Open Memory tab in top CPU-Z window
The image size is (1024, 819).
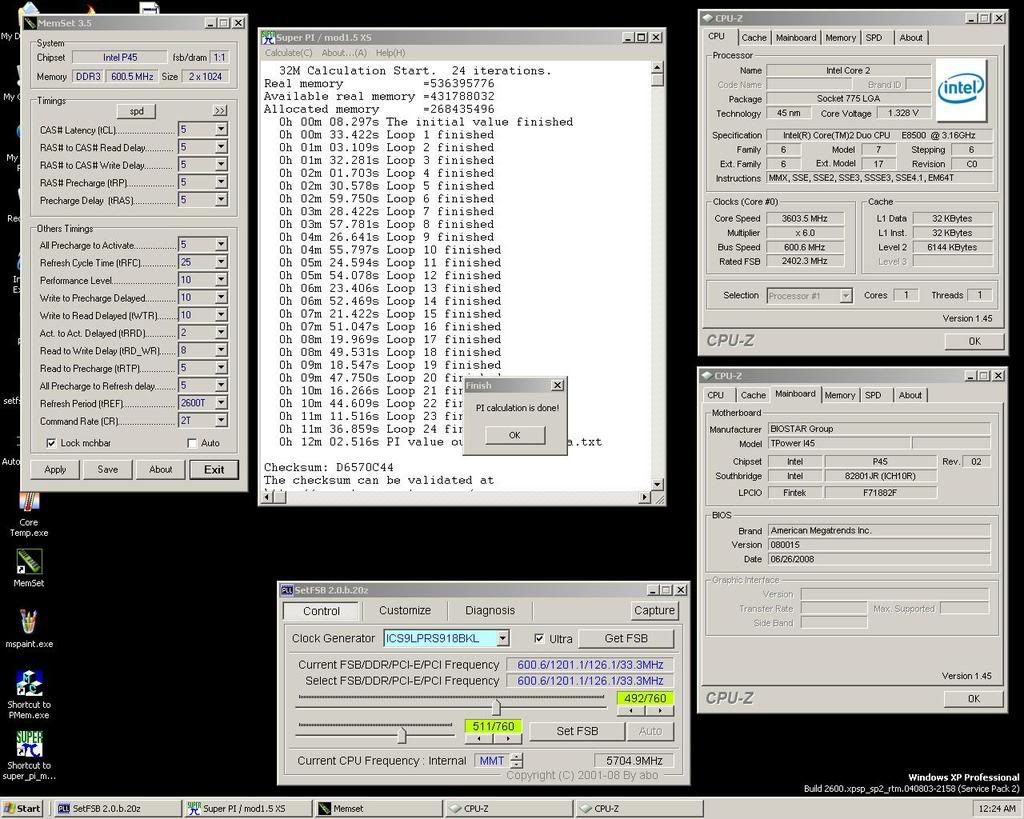(840, 37)
